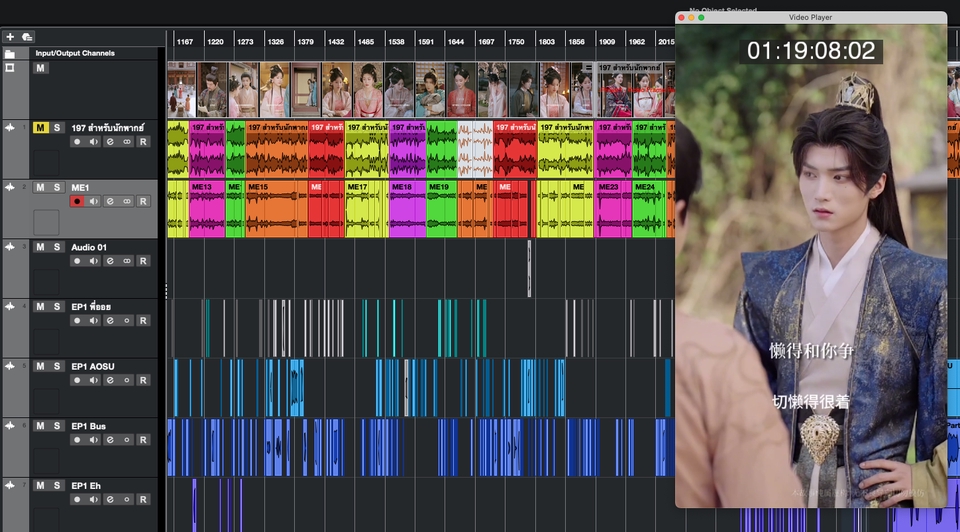Select the EP1 AOSU track name
The height and width of the screenshot is (532, 960).
93,366
